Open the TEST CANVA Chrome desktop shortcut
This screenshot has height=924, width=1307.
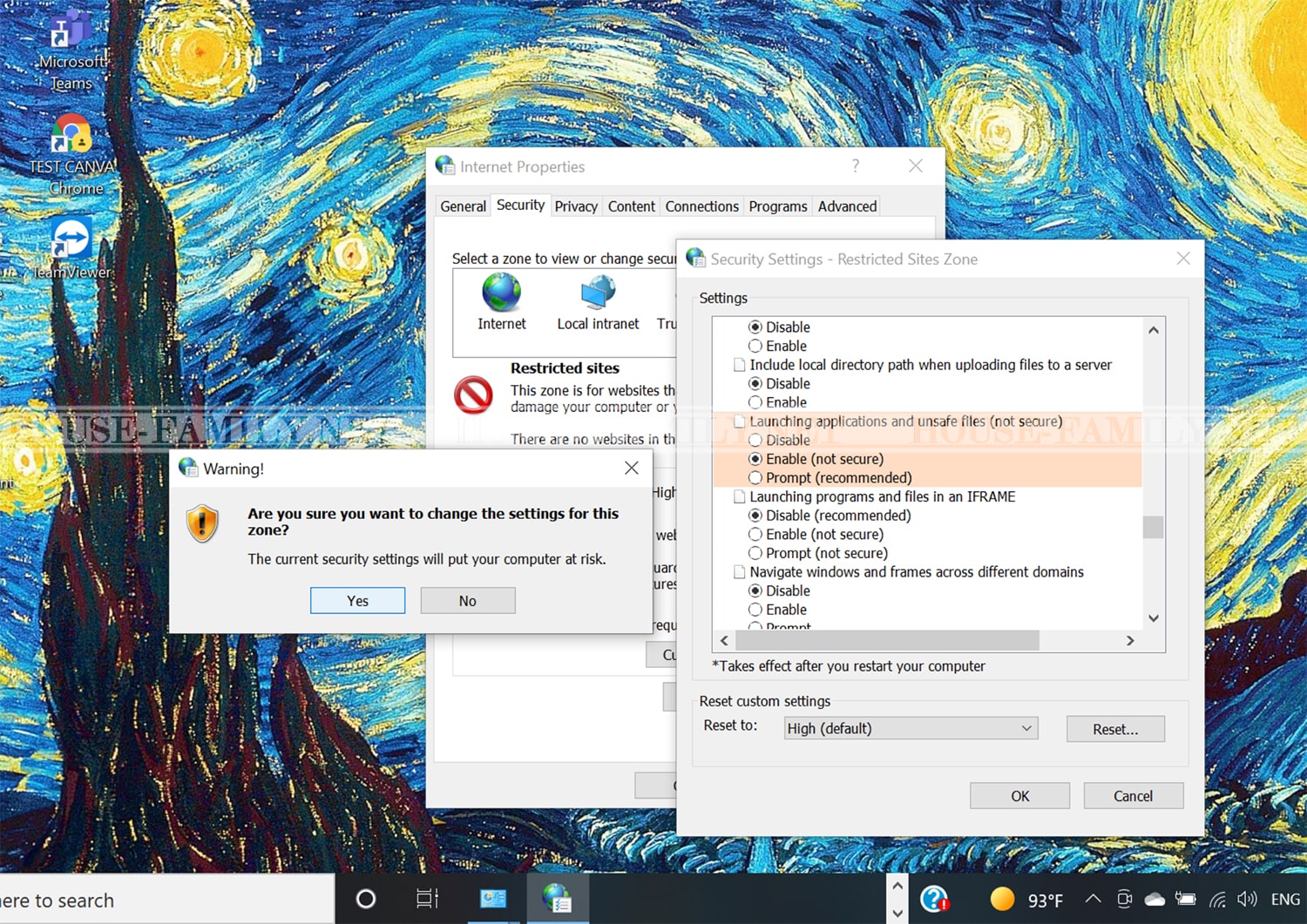point(72,154)
